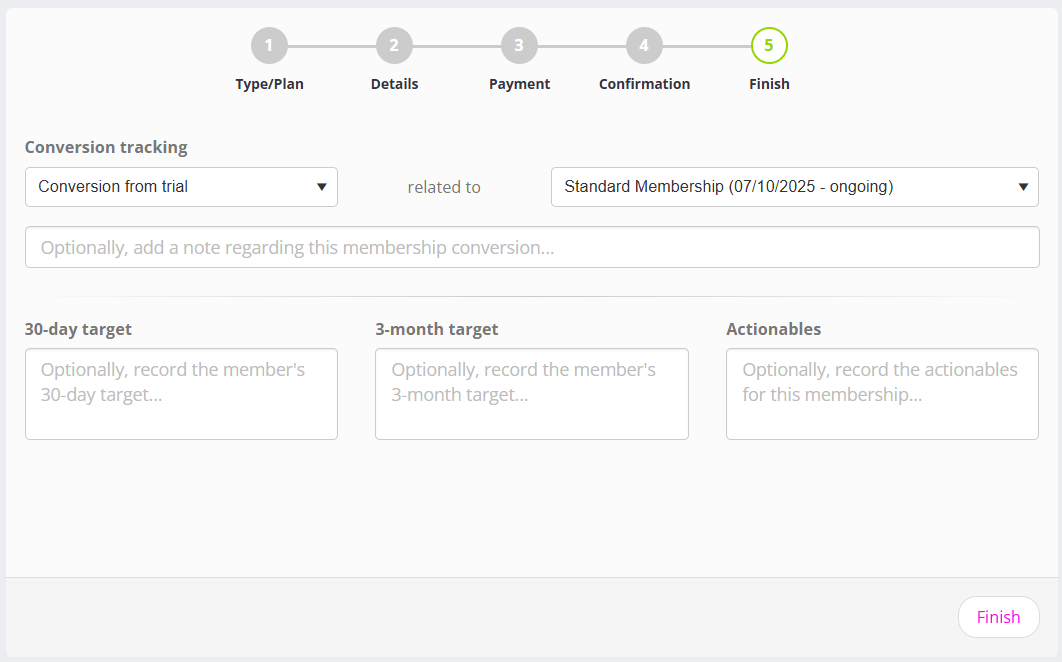
Task: Jump to step 4 circle
Action: click(644, 45)
